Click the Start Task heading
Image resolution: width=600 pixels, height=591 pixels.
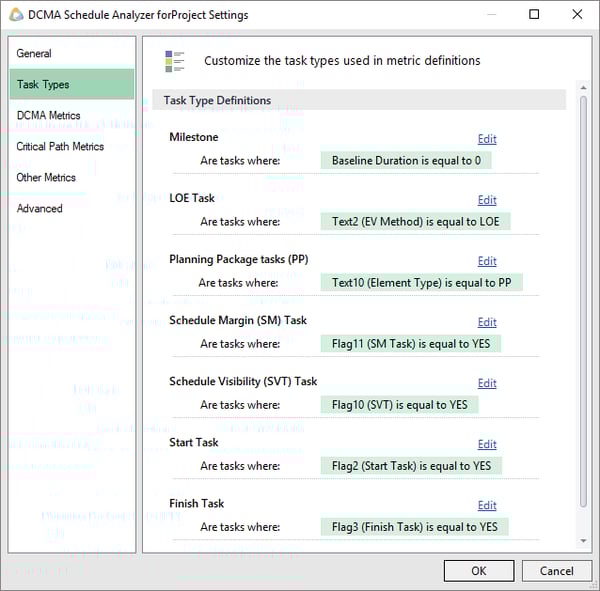194,442
